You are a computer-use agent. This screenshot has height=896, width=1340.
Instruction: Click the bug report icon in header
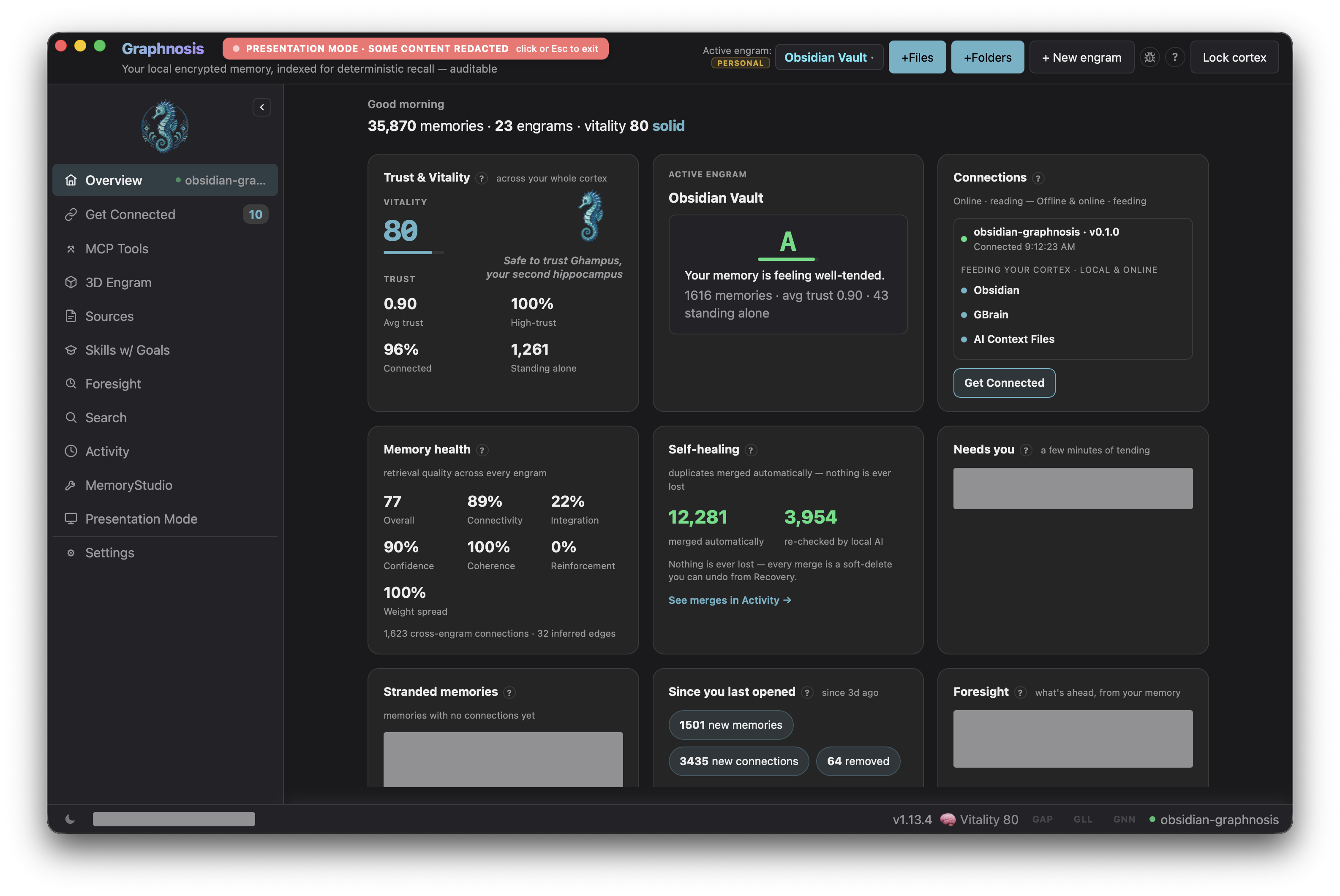click(1149, 57)
